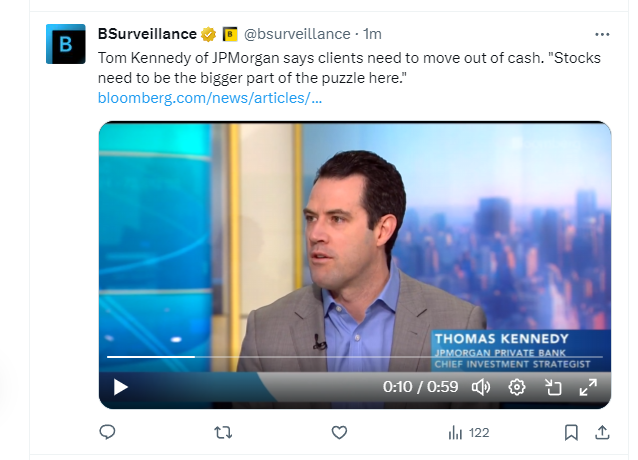
Task: Open the BSurveillance display name
Action: (x=147, y=34)
